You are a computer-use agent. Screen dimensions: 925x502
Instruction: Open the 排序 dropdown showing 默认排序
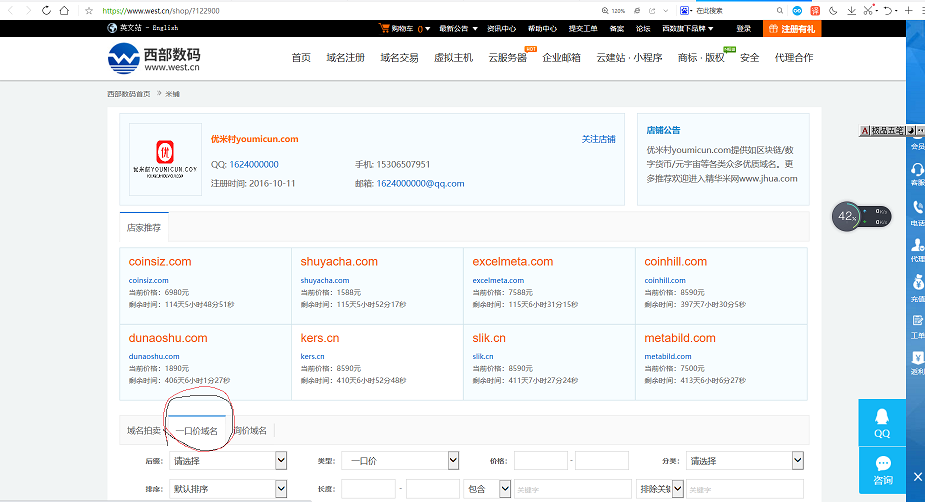[x=228, y=488]
